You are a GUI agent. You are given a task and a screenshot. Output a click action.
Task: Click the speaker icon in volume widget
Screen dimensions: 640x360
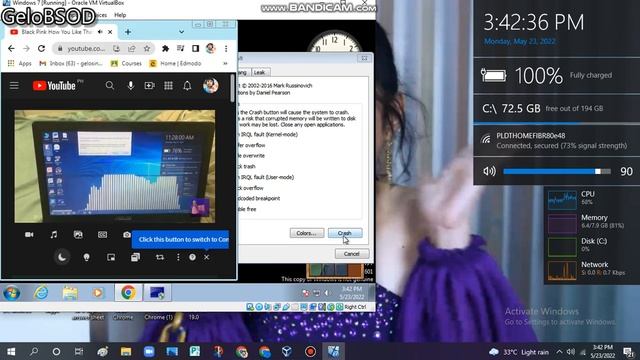tap(489, 171)
